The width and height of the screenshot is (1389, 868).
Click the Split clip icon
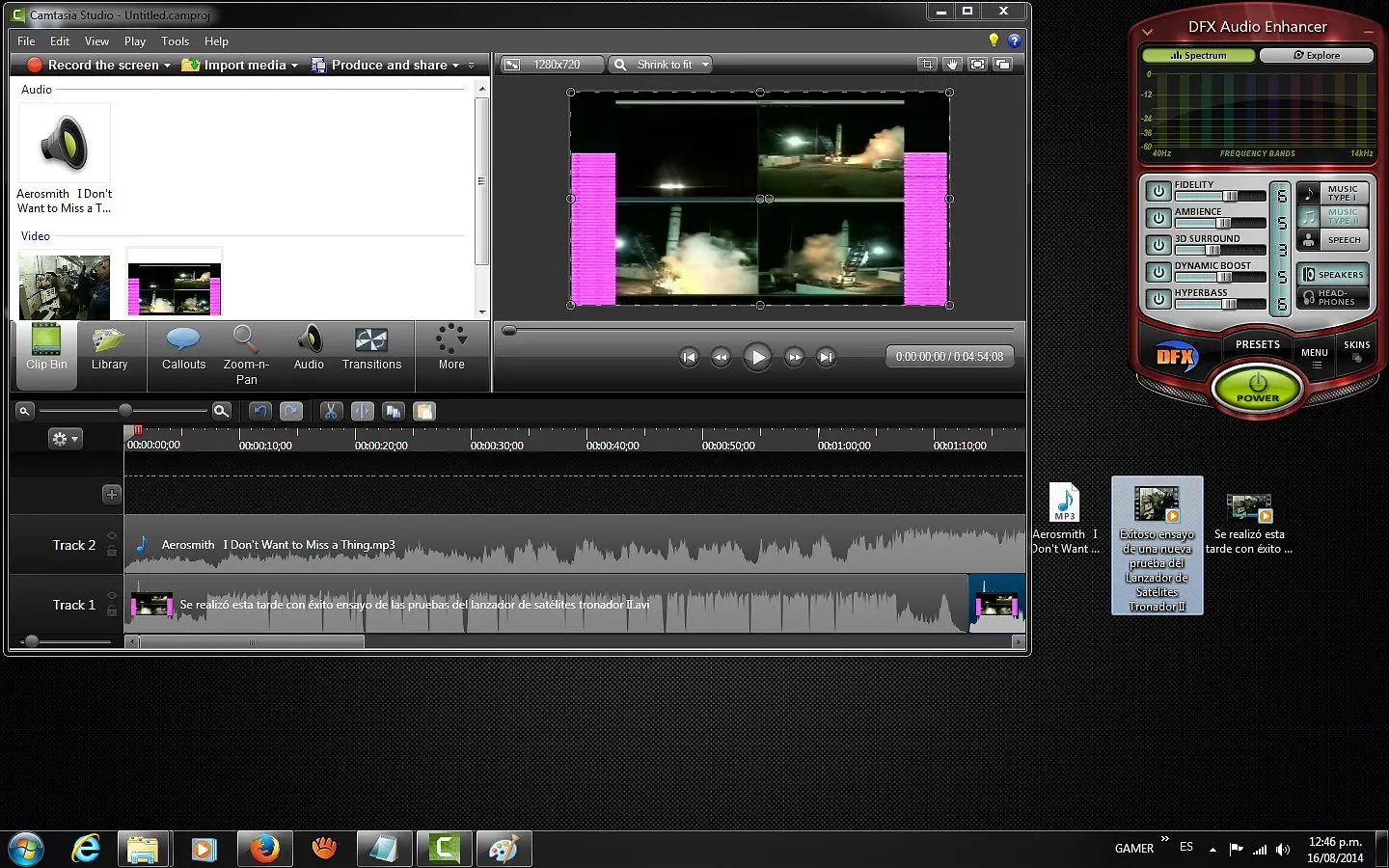pyautogui.click(x=363, y=412)
